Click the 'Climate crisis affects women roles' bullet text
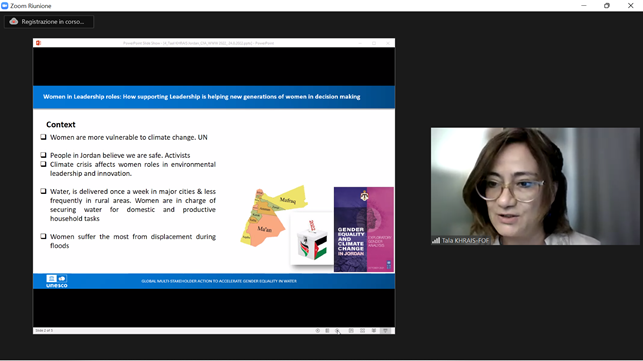Viewport: 643px width, 361px height. coord(133,169)
